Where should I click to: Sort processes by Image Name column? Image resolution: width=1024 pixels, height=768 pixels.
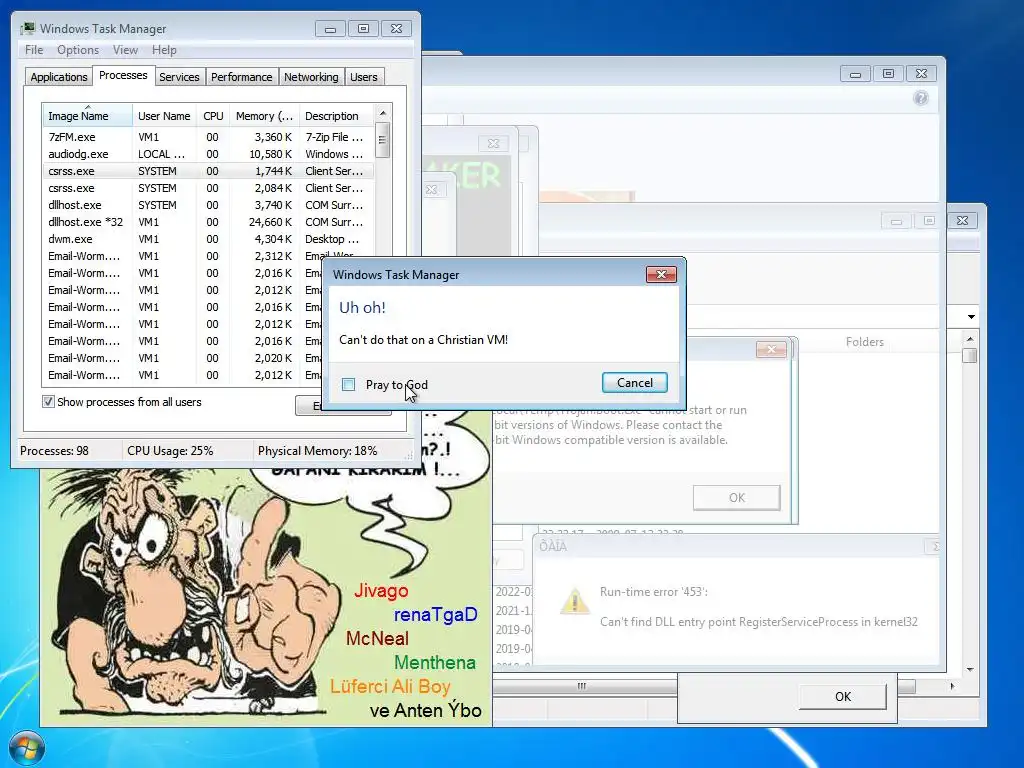88,116
